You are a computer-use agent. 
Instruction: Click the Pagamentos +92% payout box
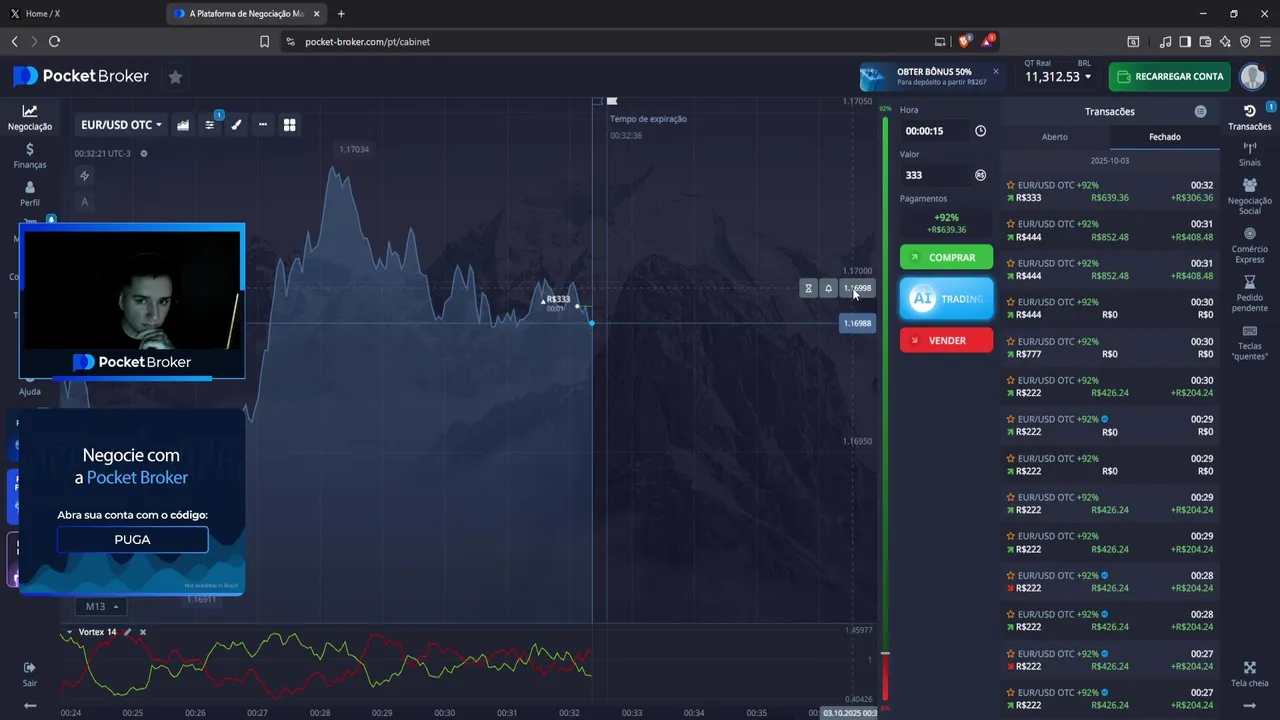[946, 223]
